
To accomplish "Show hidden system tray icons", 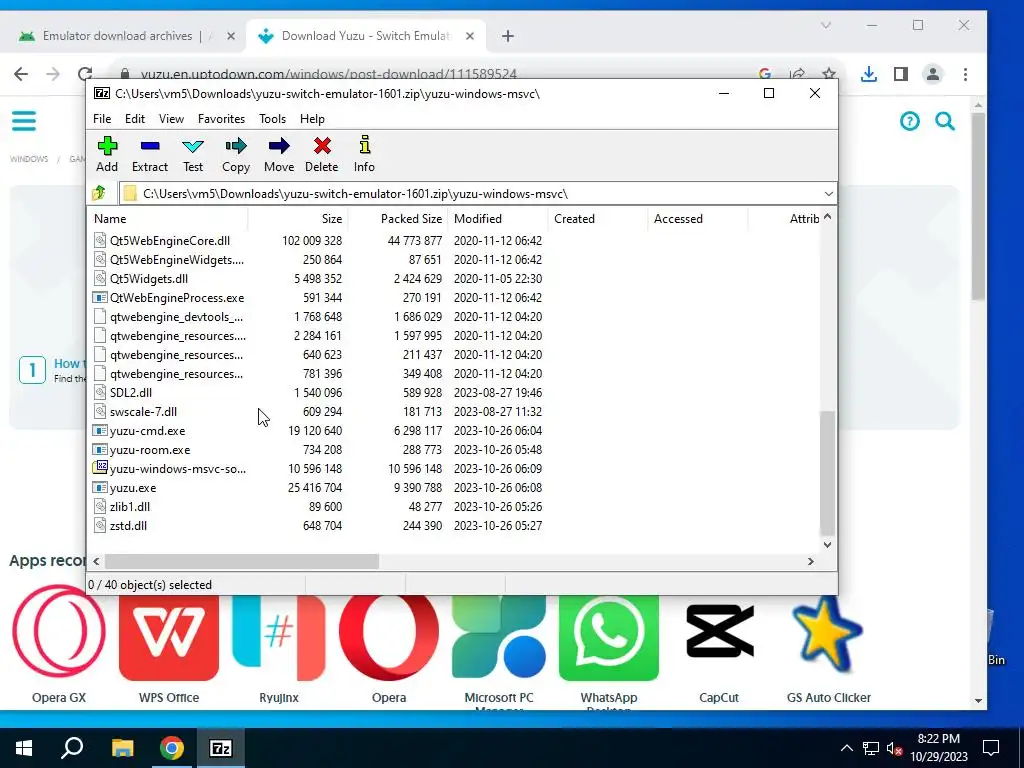I will tap(846, 748).
